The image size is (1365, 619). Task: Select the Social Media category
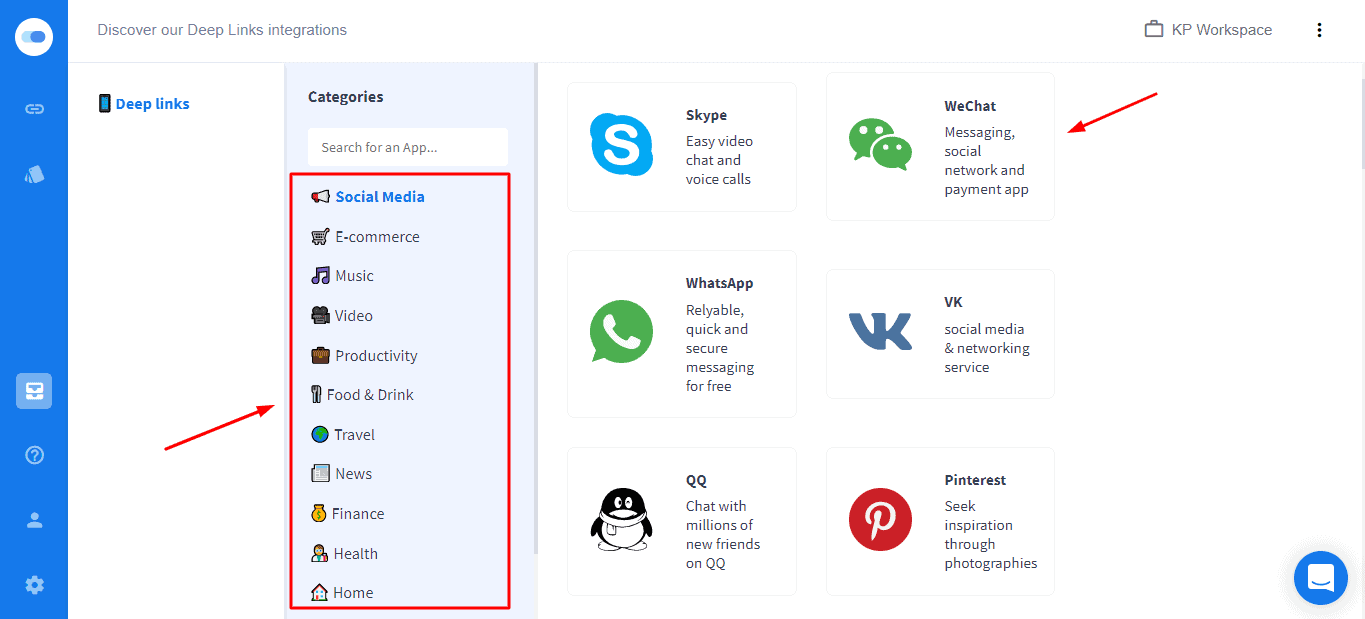tap(379, 197)
